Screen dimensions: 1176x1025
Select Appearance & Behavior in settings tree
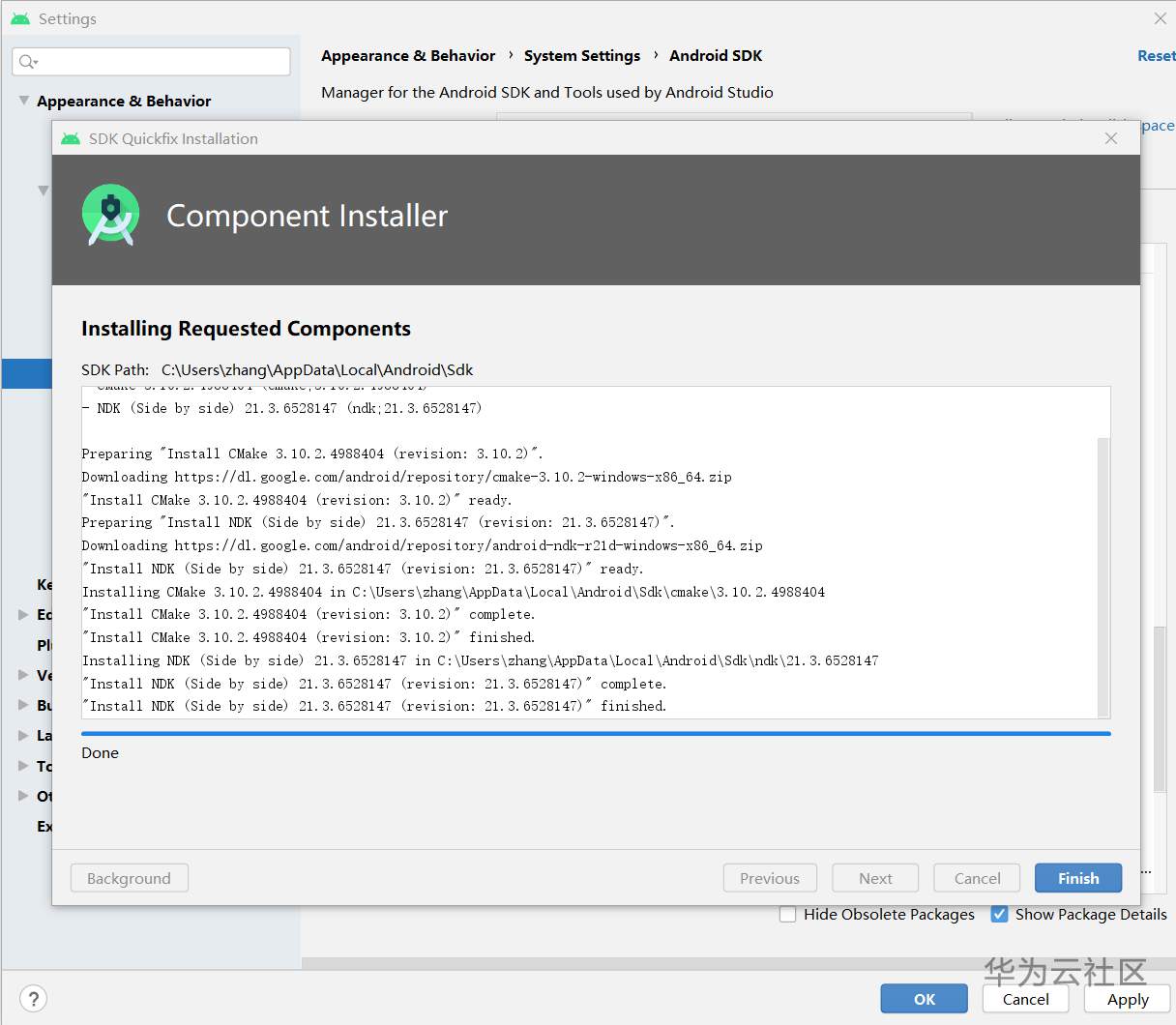pos(124,101)
